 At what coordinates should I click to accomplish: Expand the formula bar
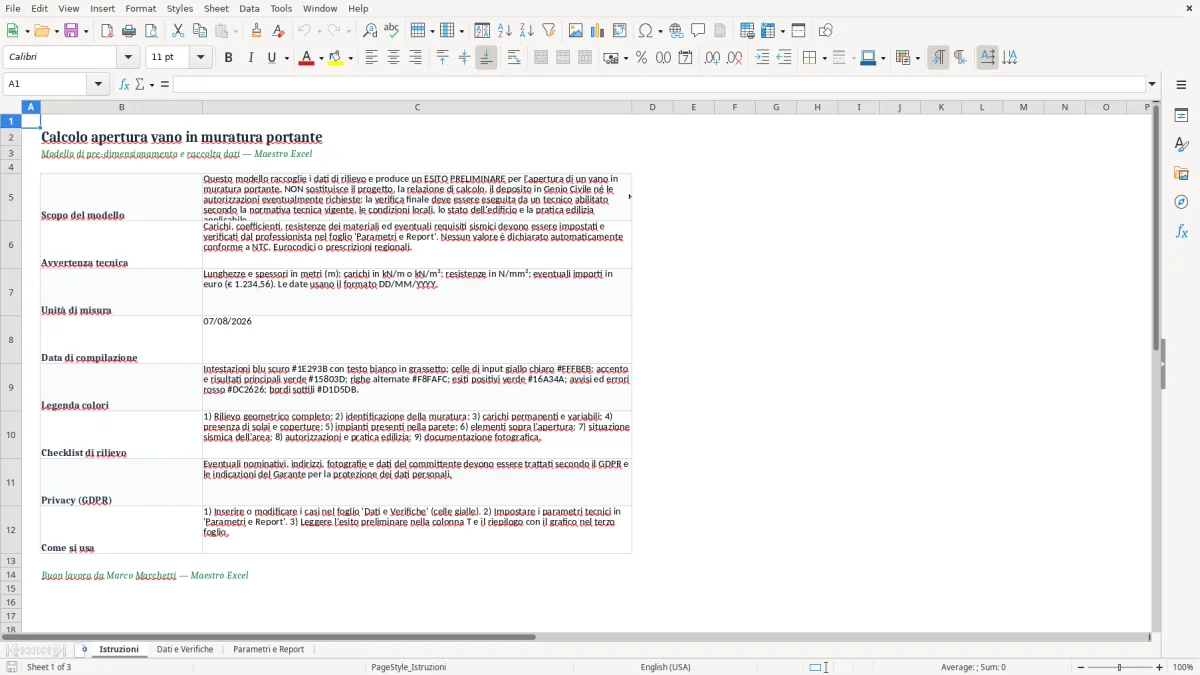[x=1152, y=84]
